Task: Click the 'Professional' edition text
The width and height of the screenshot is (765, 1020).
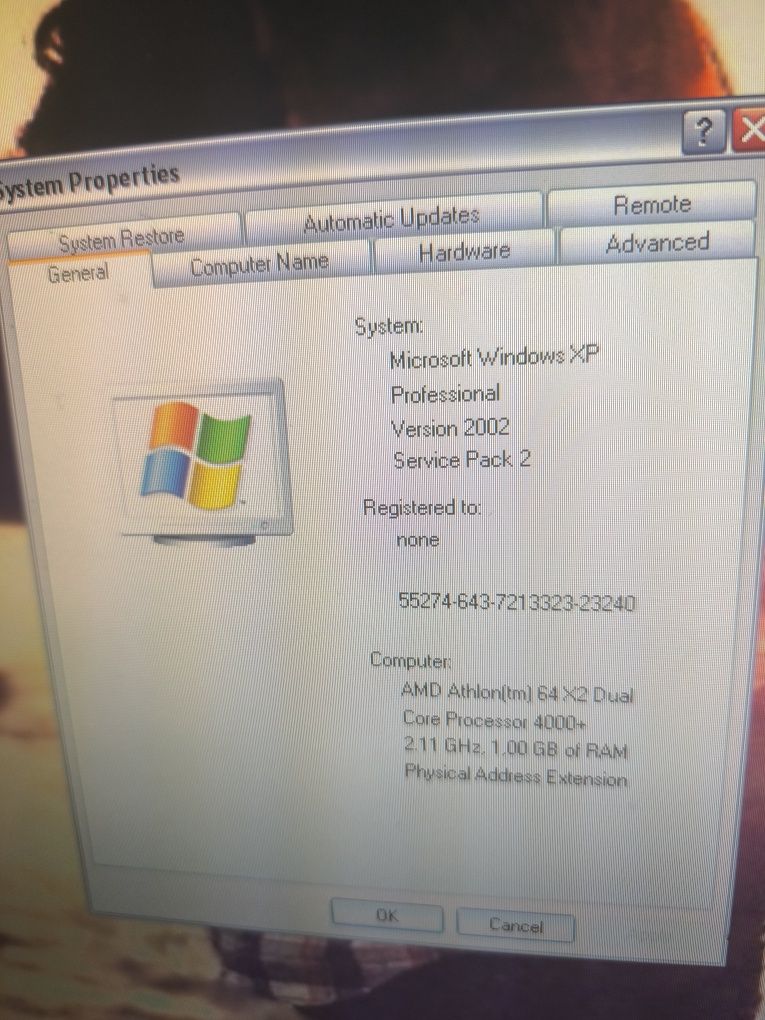Action: [x=446, y=394]
